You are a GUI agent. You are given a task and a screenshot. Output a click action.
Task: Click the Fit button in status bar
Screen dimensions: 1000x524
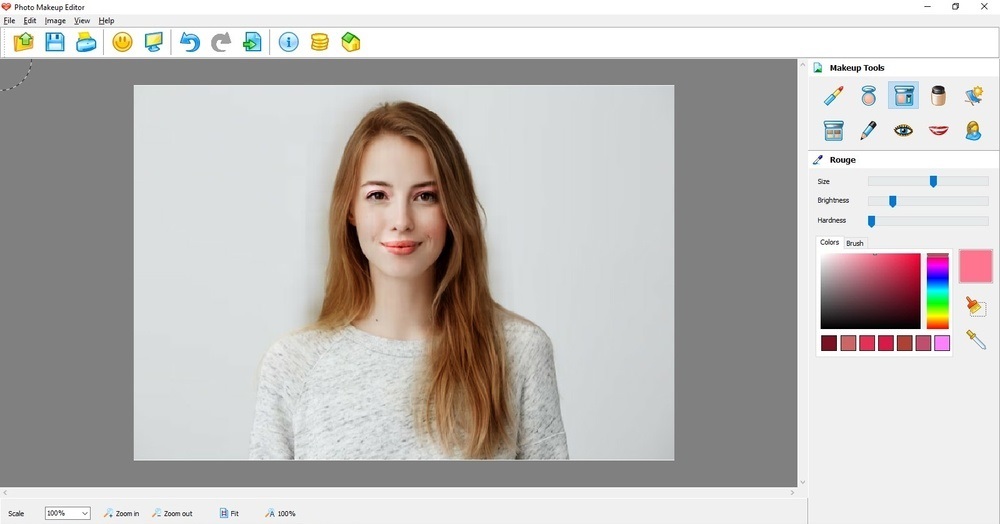point(229,513)
